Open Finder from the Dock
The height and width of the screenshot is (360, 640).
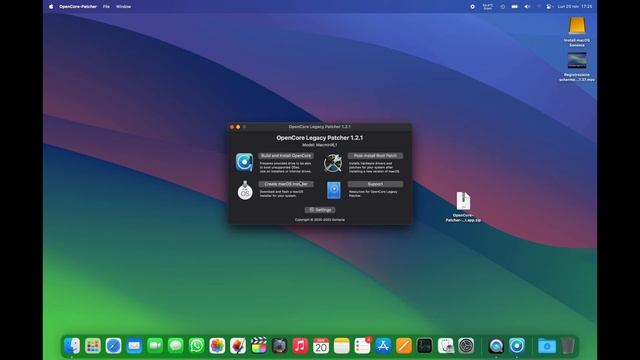pyautogui.click(x=72, y=346)
